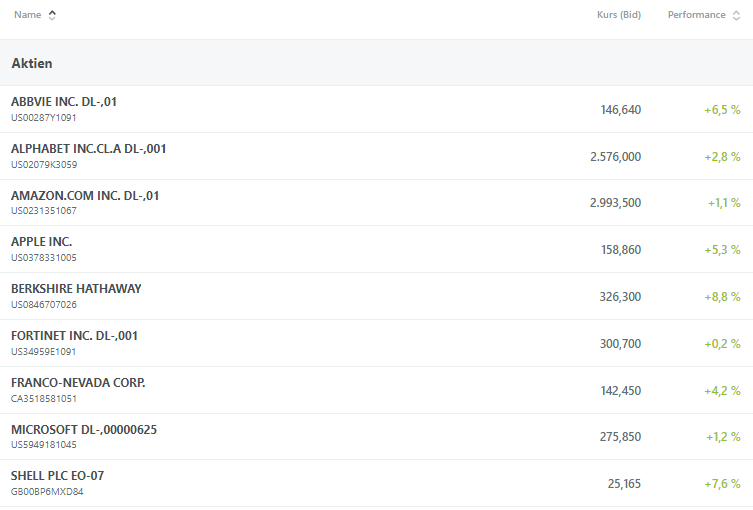Select ISIN US0231351067 text

coord(44,211)
